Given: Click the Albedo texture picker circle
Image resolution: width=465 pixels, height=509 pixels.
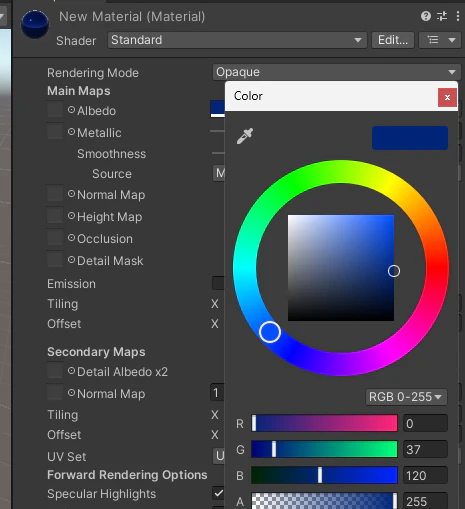Looking at the screenshot, I should pyautogui.click(x=71, y=110).
